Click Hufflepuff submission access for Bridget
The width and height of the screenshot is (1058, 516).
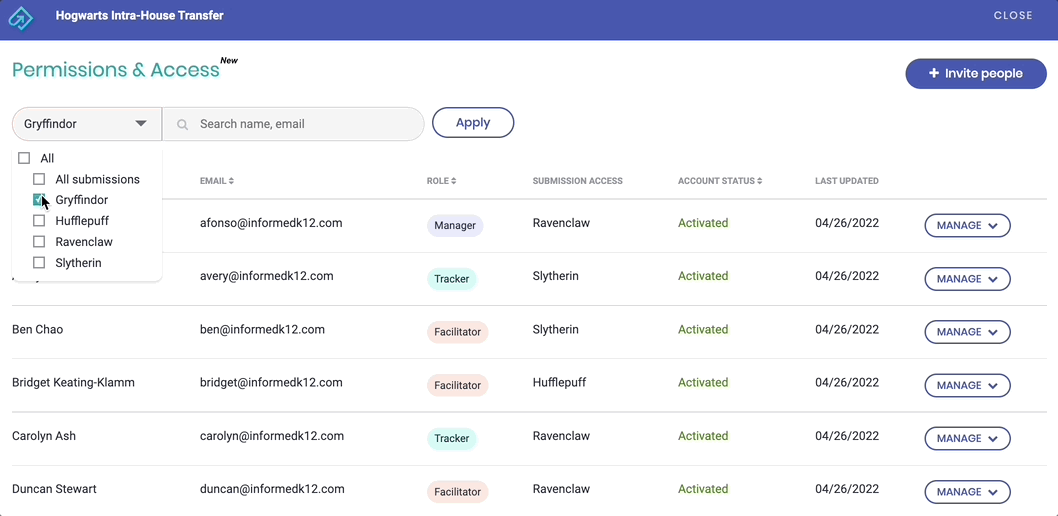[559, 383]
